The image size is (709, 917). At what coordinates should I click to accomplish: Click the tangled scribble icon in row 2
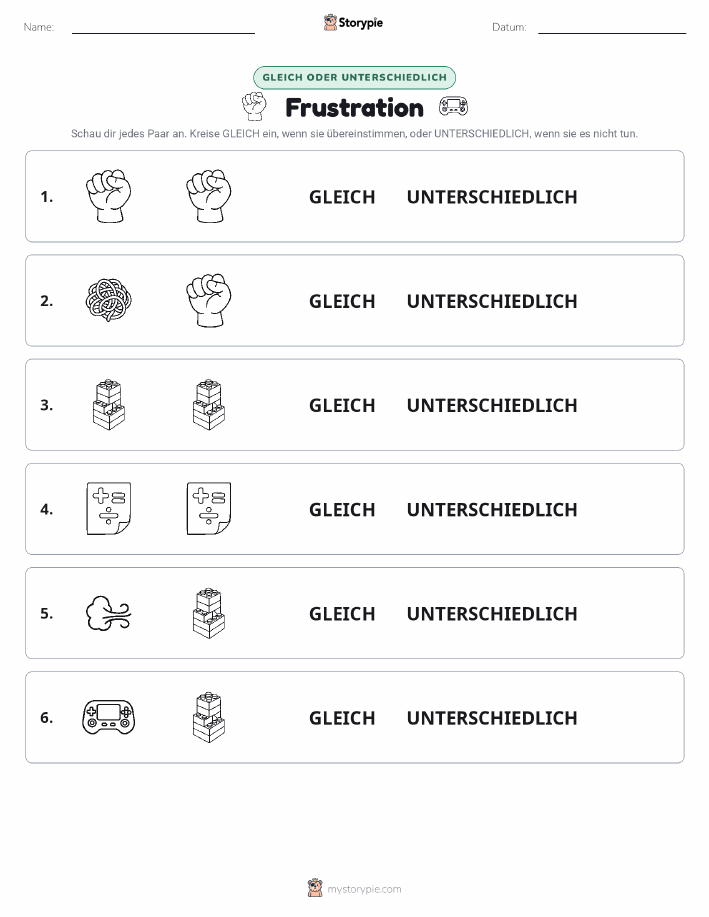click(x=109, y=301)
